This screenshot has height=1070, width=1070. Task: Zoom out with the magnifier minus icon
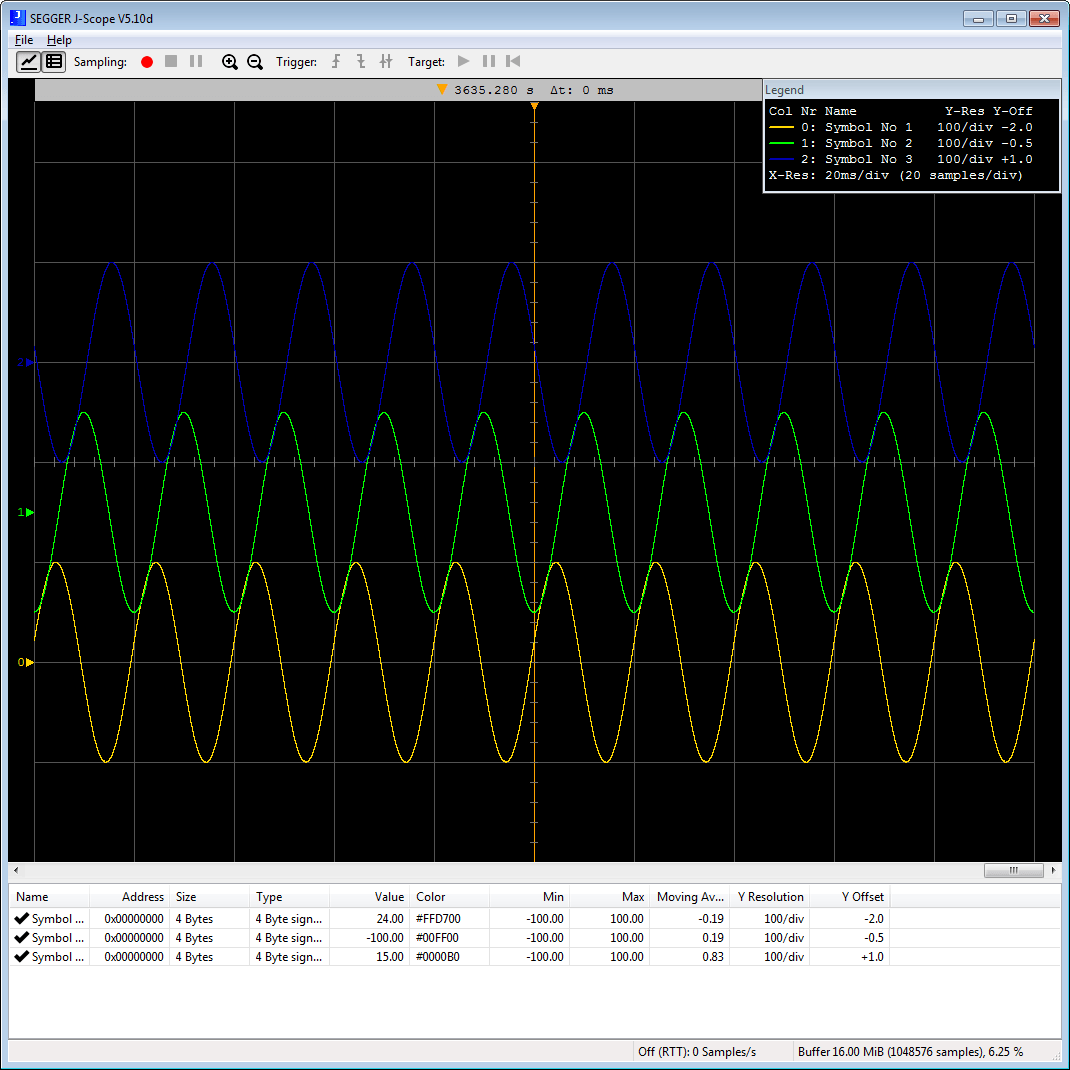tap(255, 62)
